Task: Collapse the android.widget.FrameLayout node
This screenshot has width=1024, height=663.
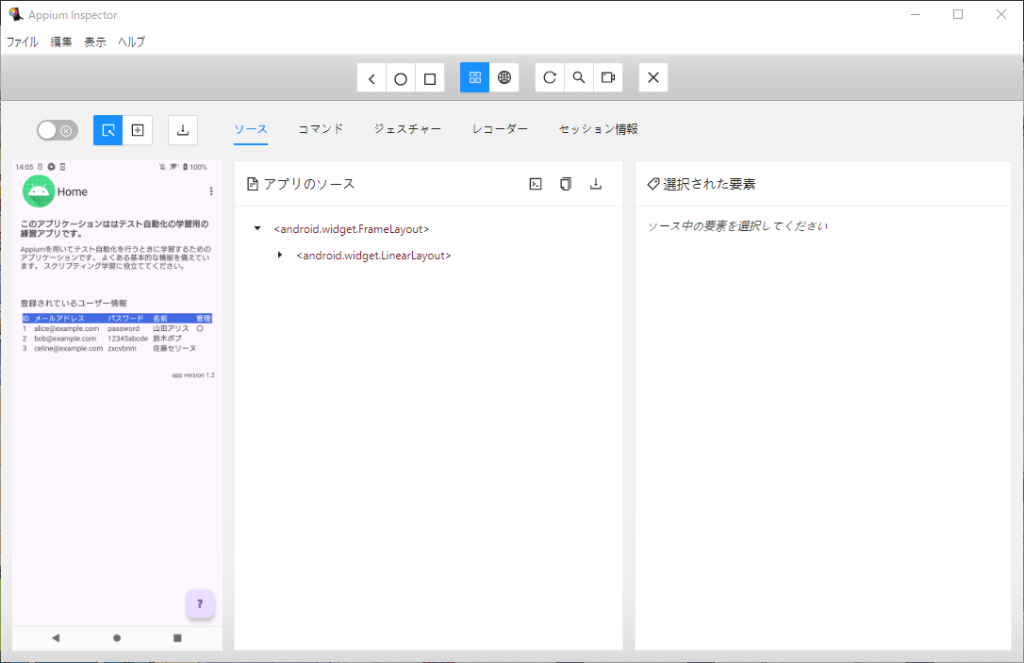Action: coord(258,229)
